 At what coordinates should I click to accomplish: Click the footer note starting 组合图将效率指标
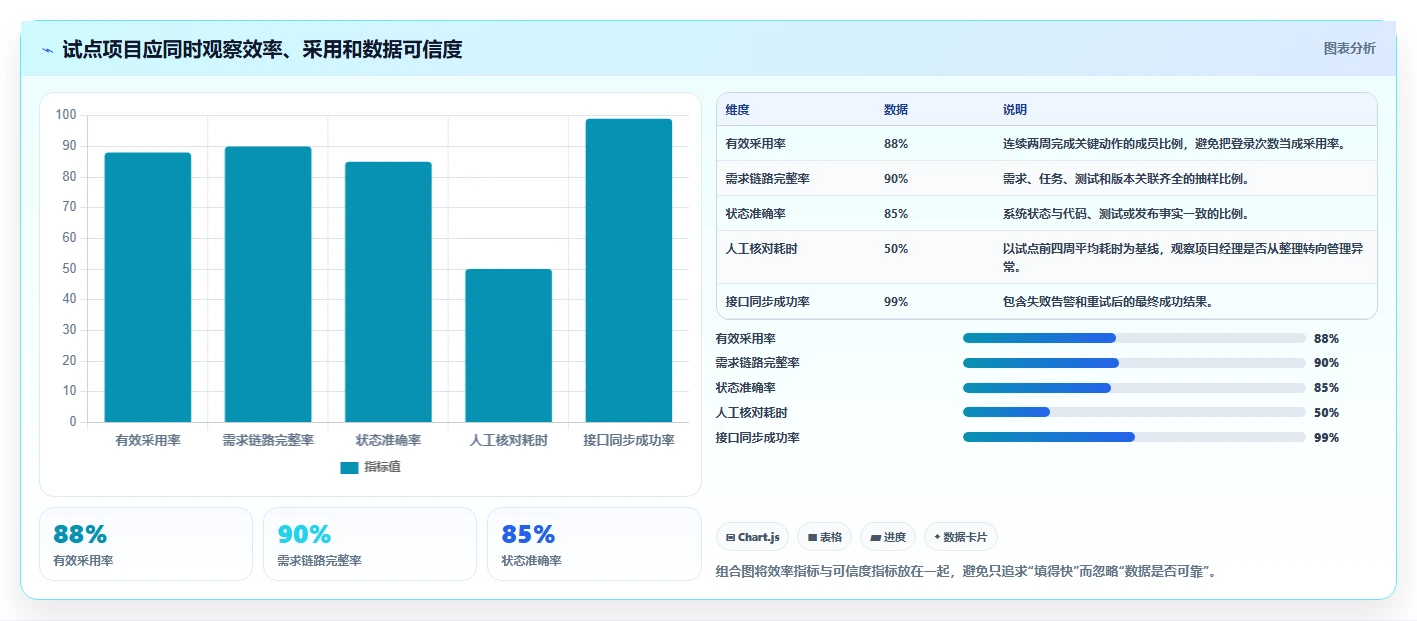tap(966, 572)
